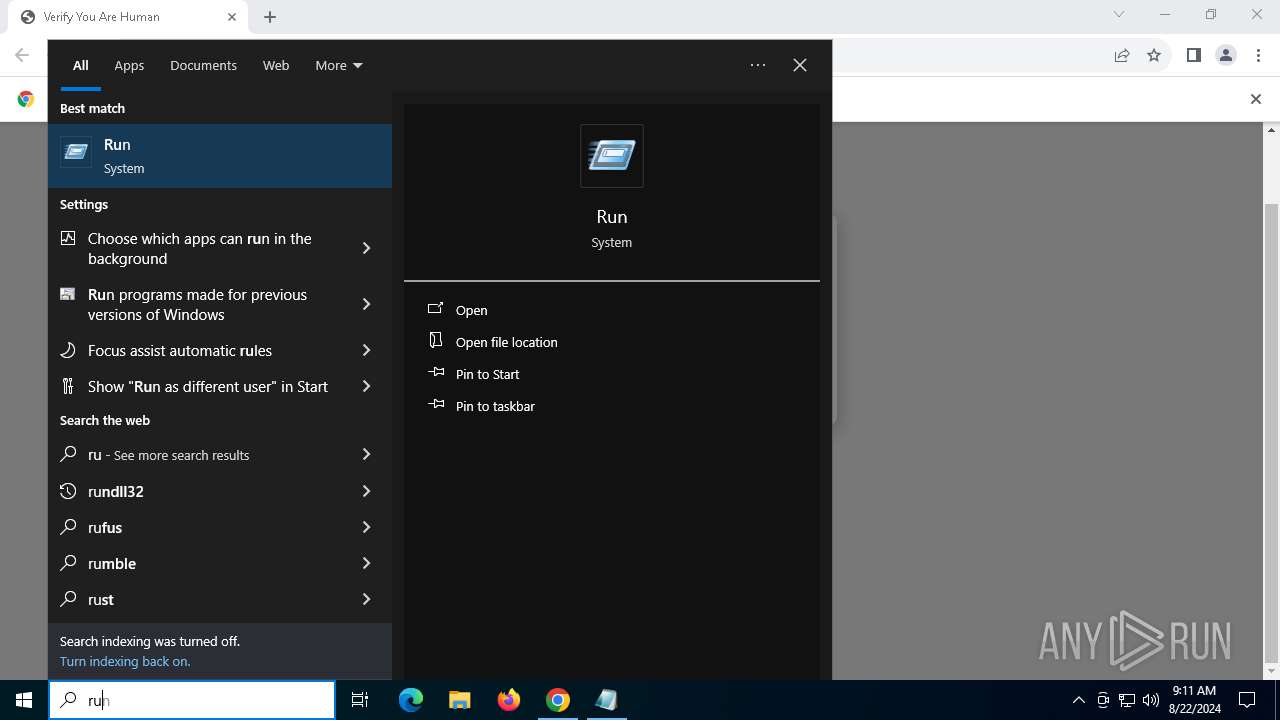The width and height of the screenshot is (1280, 720).
Task: Open 'Choose which apps can run in background' setting
Action: (200, 248)
